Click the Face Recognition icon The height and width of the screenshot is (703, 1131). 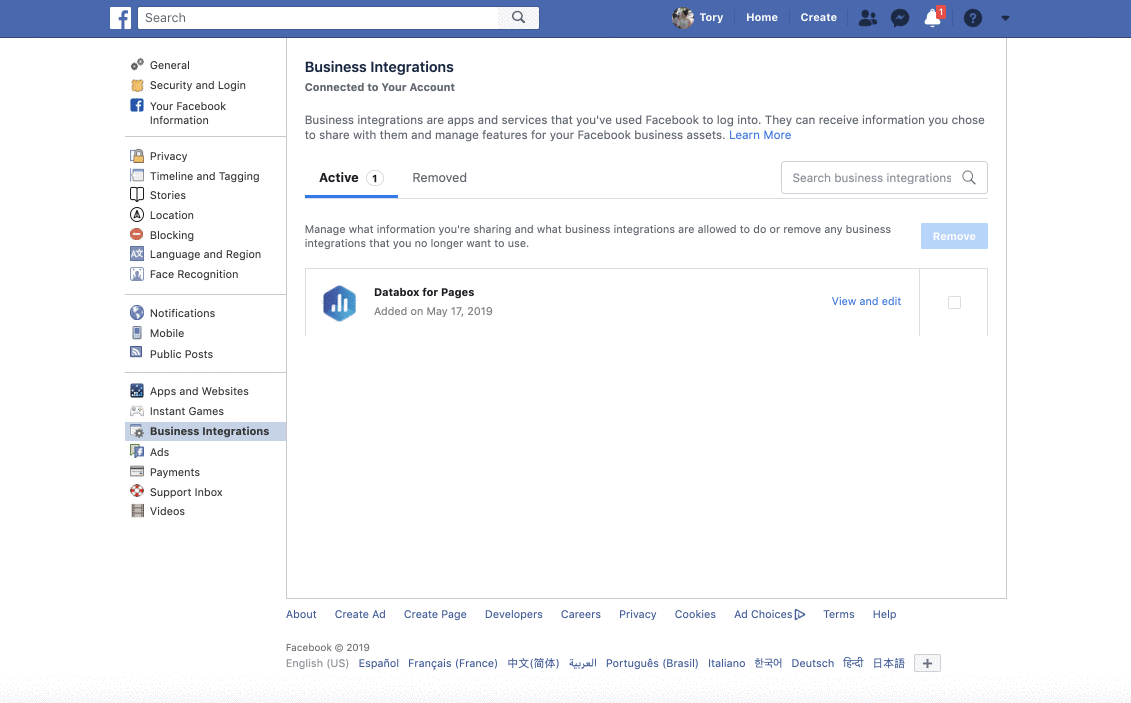[137, 274]
